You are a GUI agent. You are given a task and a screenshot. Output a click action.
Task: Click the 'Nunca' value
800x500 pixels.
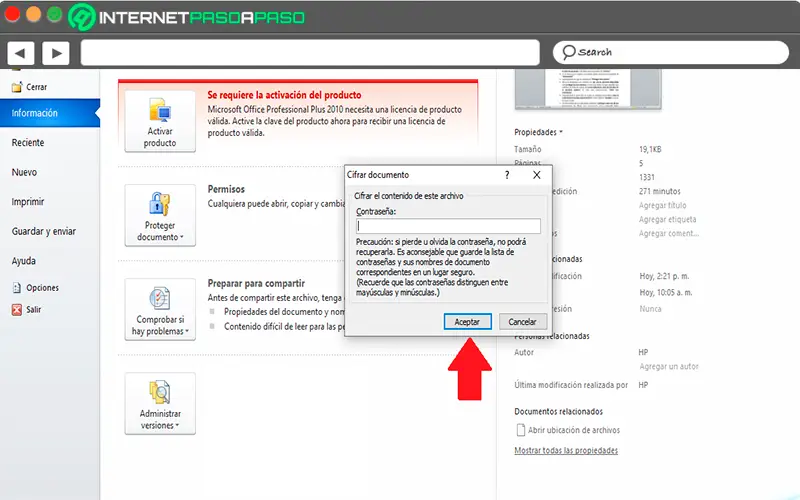(650, 309)
